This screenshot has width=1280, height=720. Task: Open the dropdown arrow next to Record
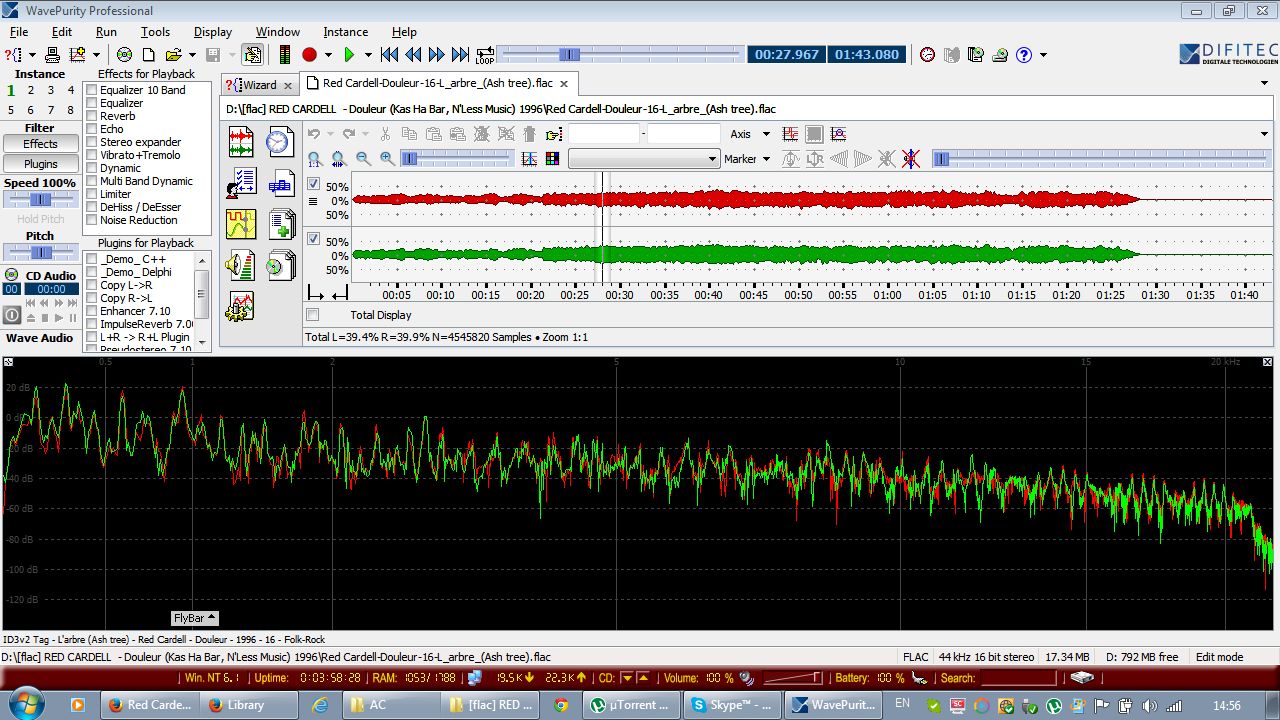coord(328,55)
